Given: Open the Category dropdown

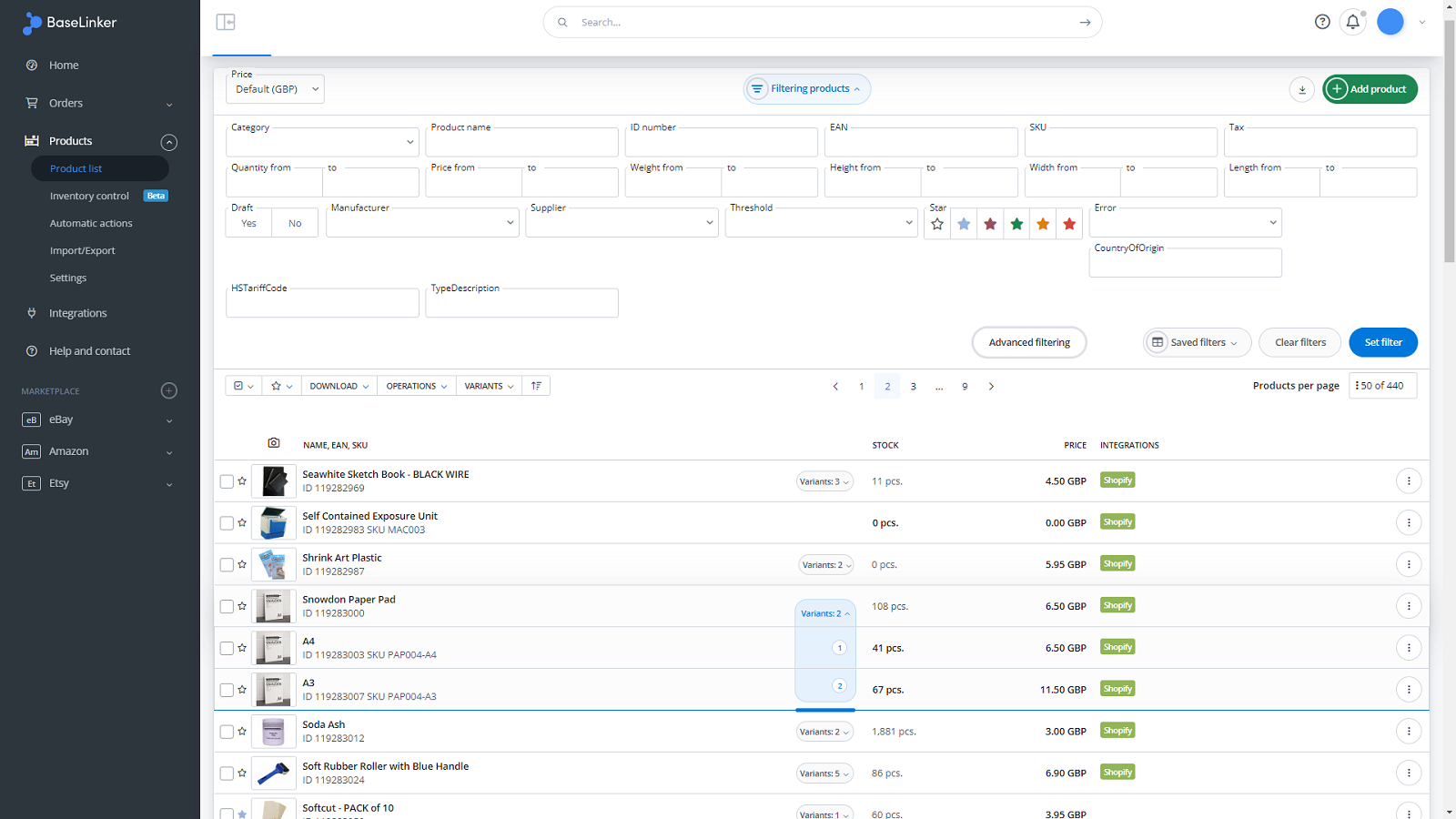Looking at the screenshot, I should point(322,142).
